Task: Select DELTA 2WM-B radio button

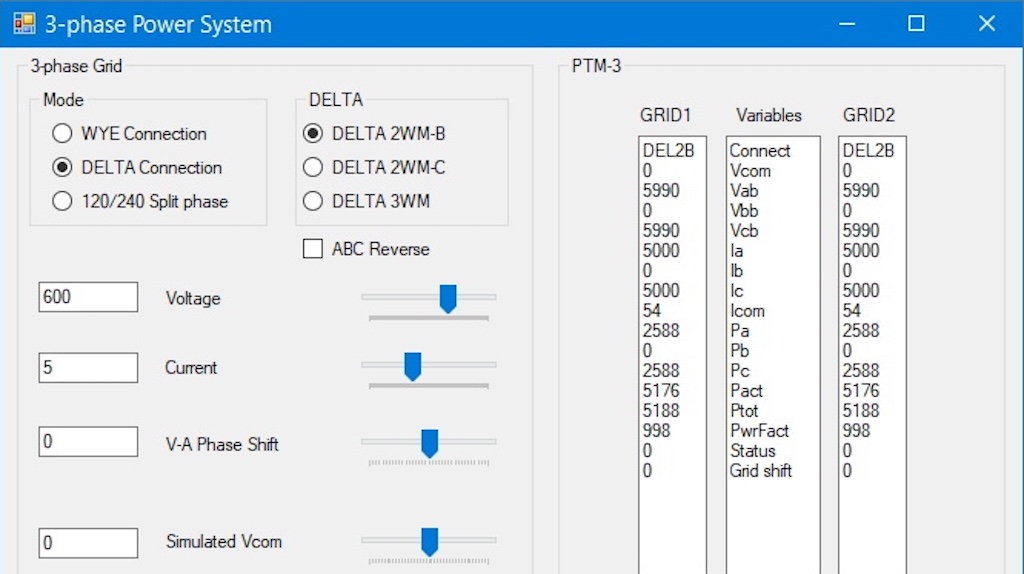Action: coord(313,134)
